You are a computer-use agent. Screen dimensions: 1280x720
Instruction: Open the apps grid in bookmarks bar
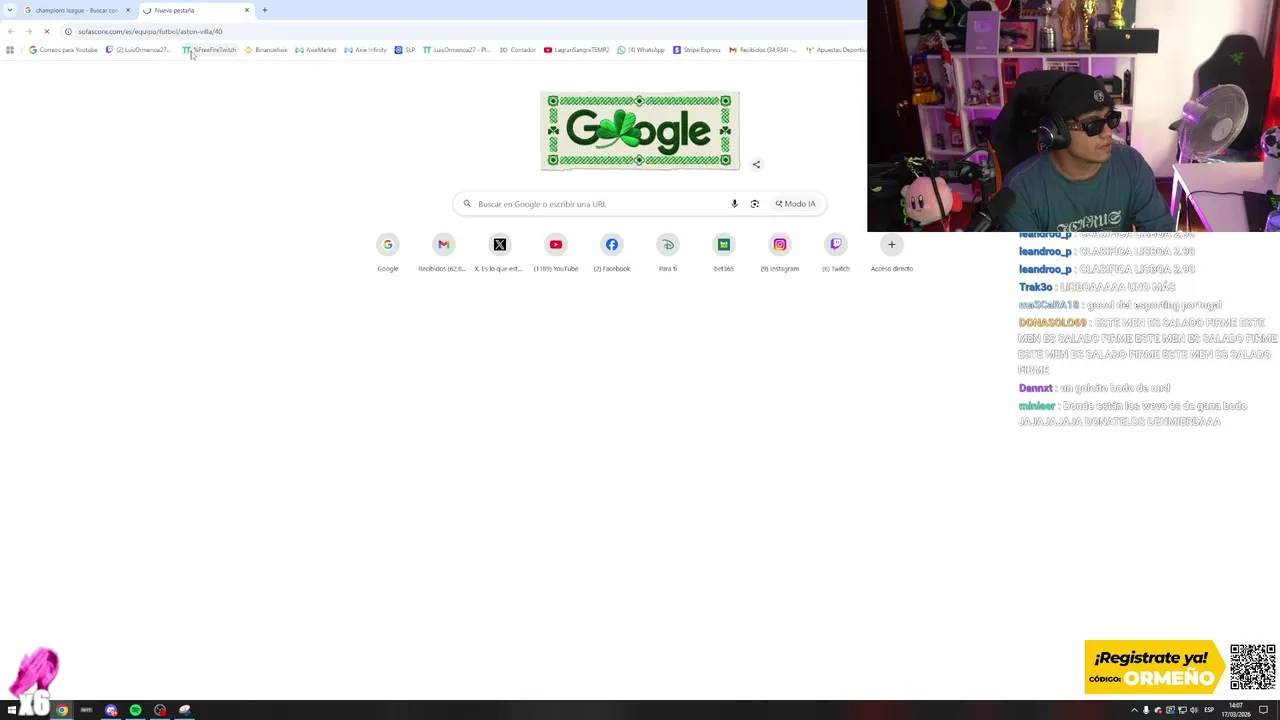10,50
